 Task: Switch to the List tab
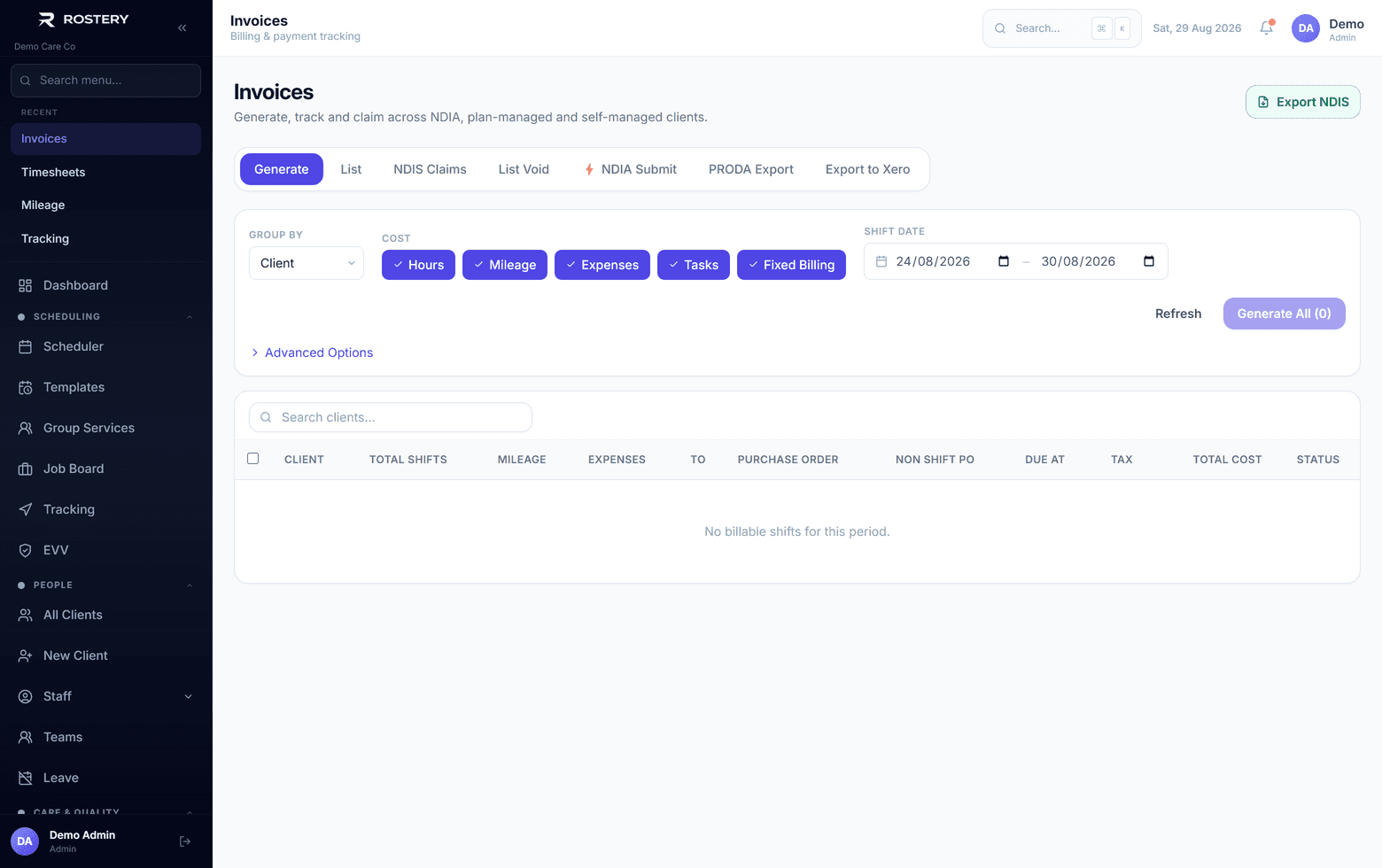pyautogui.click(x=351, y=169)
